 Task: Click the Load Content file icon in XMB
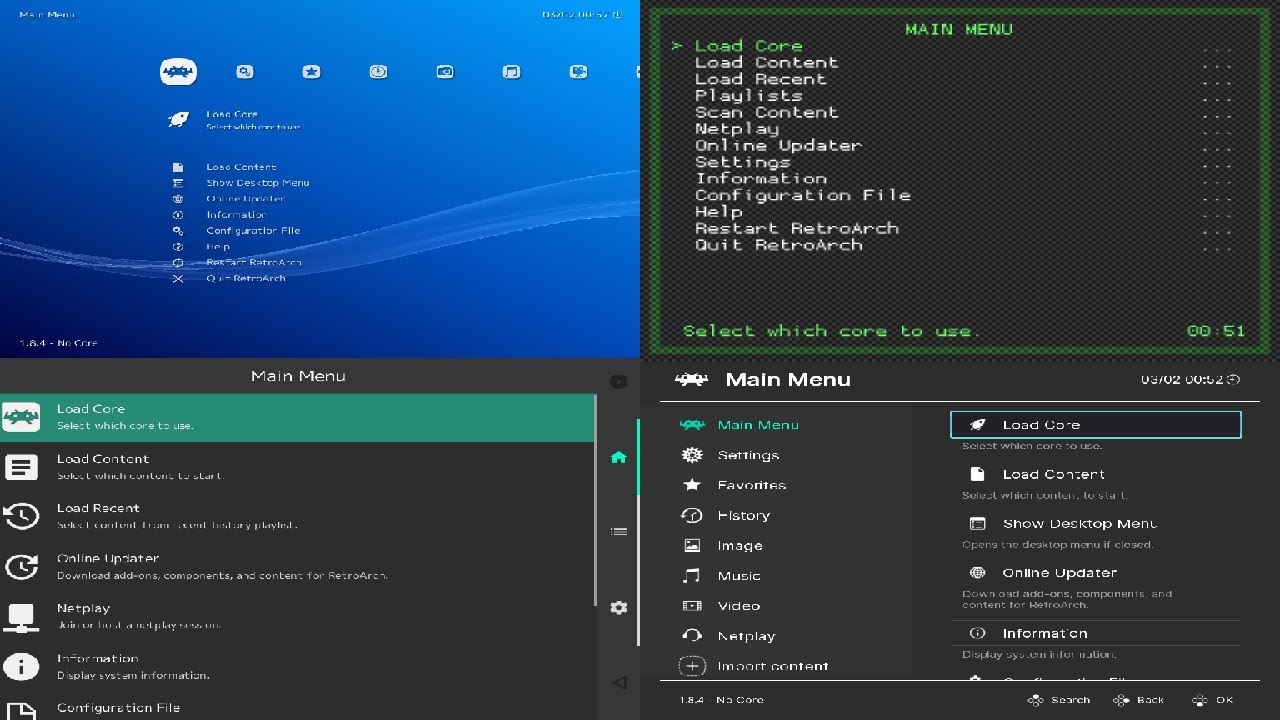[x=178, y=167]
